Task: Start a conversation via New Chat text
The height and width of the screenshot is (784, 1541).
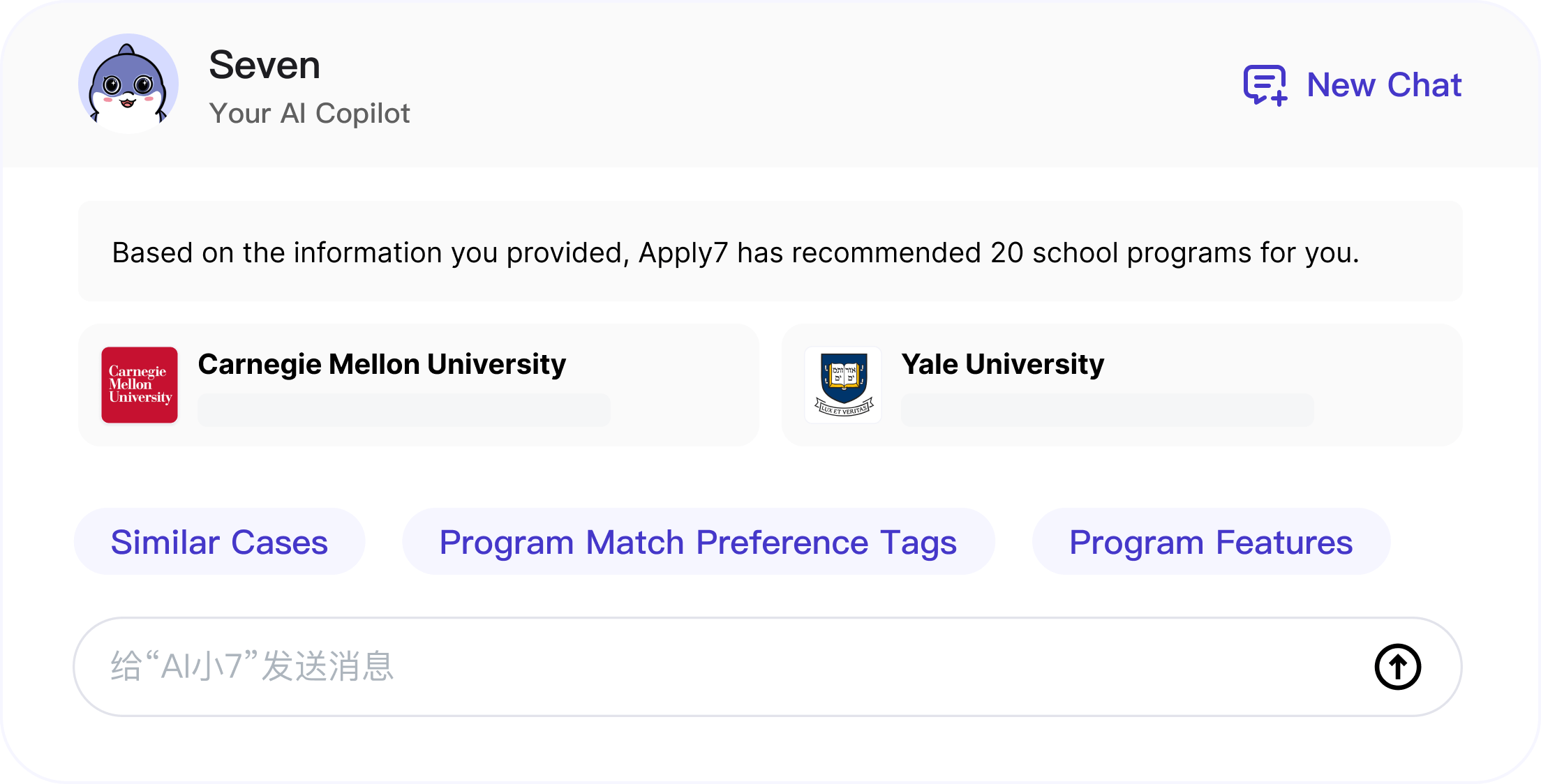Action: click(1384, 85)
